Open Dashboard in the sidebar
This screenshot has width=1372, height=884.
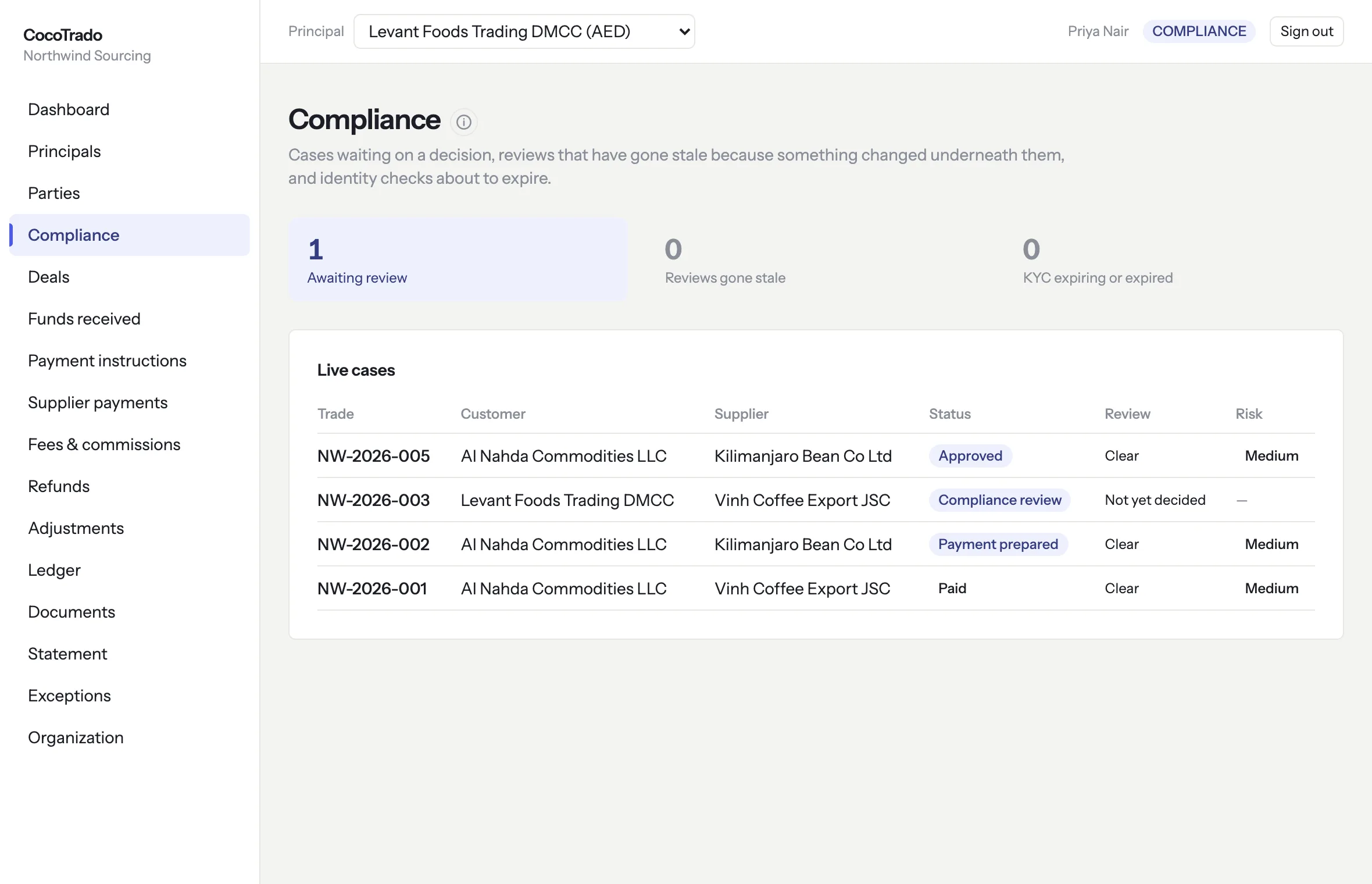[129, 109]
